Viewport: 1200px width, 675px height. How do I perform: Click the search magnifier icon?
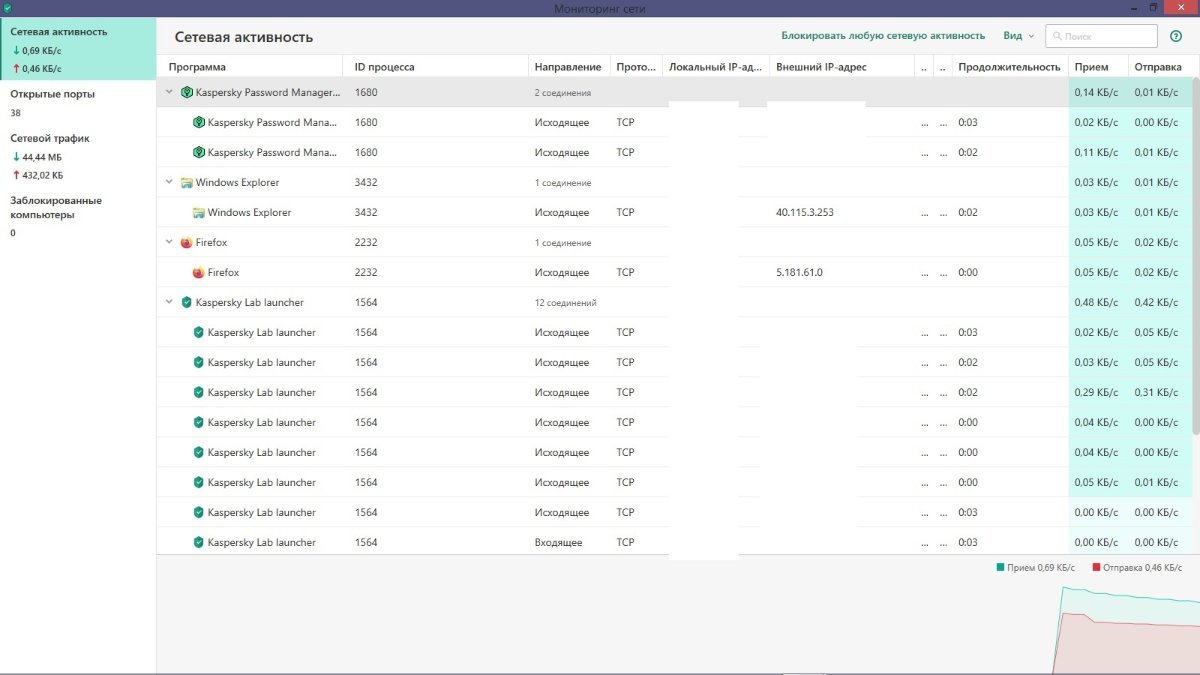[x=1056, y=36]
